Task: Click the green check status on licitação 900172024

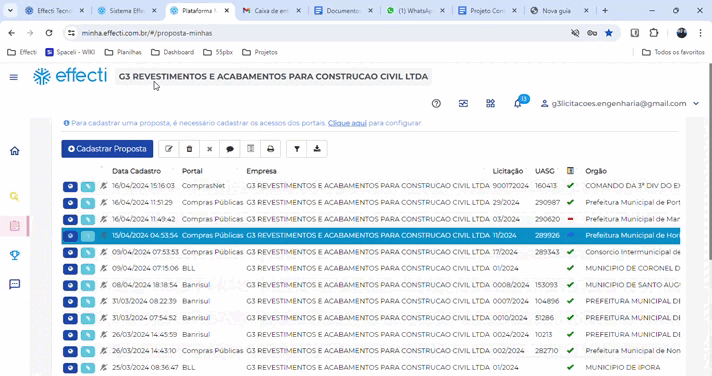Action: click(x=570, y=186)
